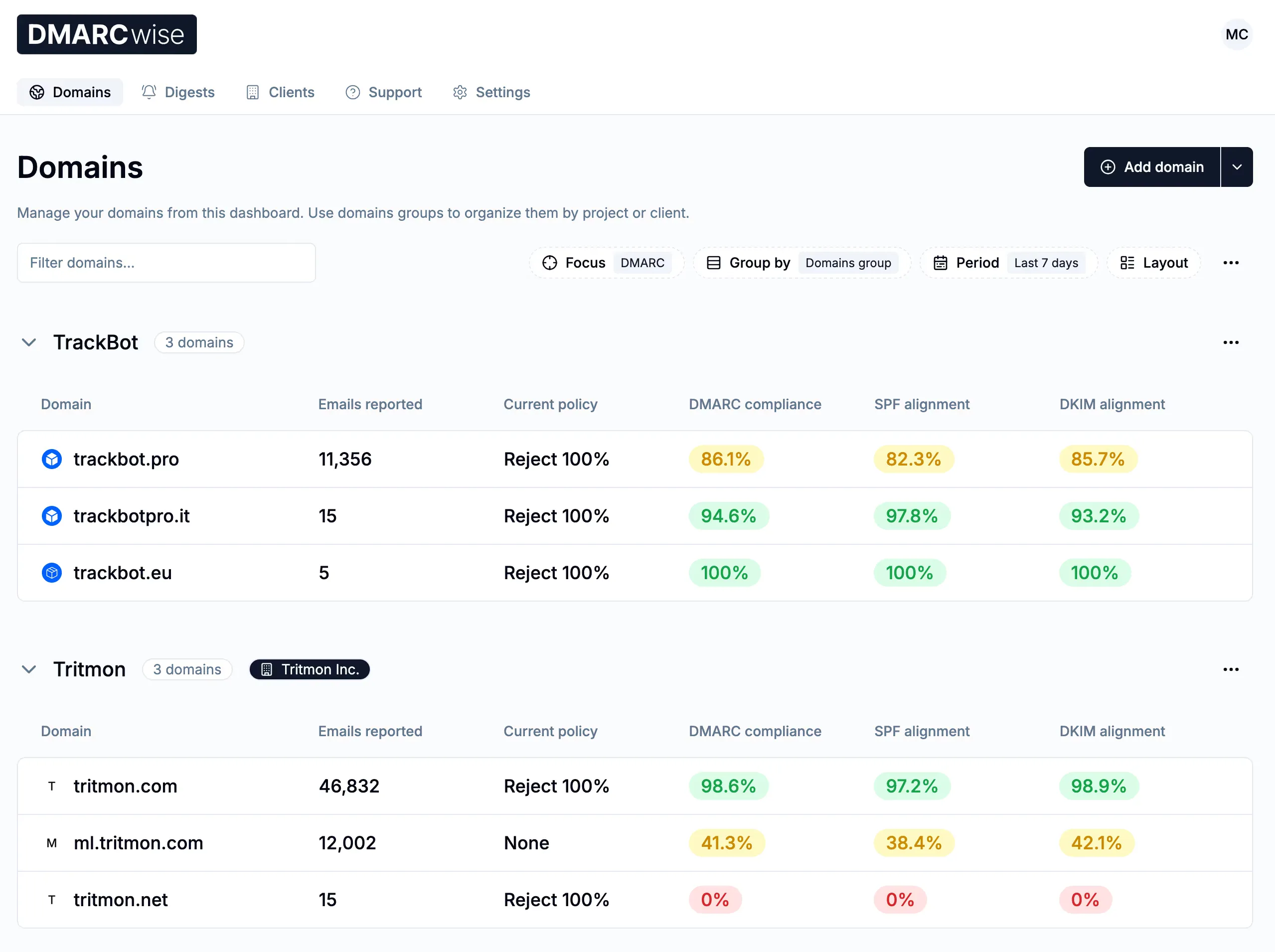Image resolution: width=1275 pixels, height=952 pixels.
Task: Click the Focus crosshair icon
Action: 549,263
